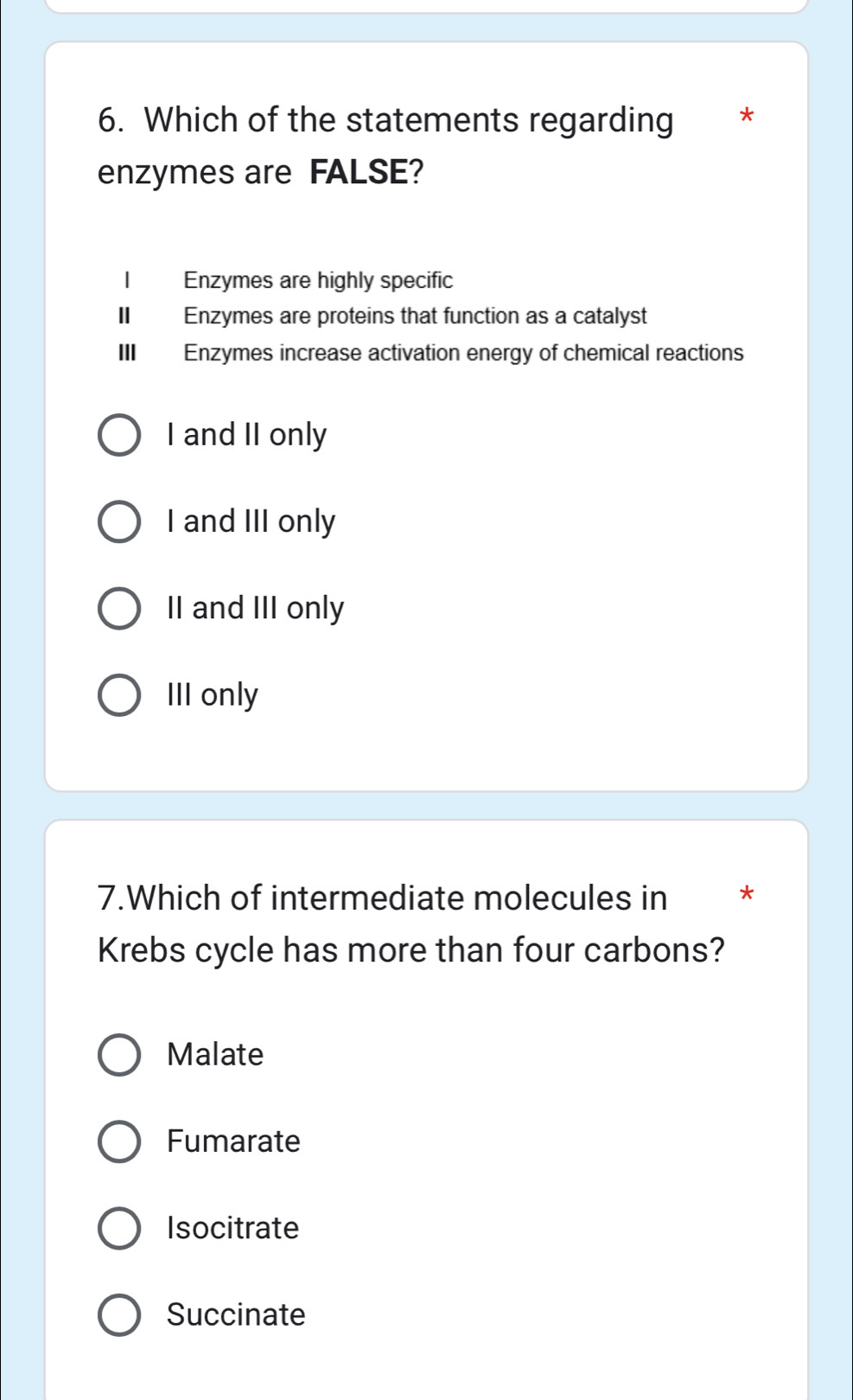Choose the "II and III only" radio button
Screen dimensions: 853x1400
click(119, 607)
